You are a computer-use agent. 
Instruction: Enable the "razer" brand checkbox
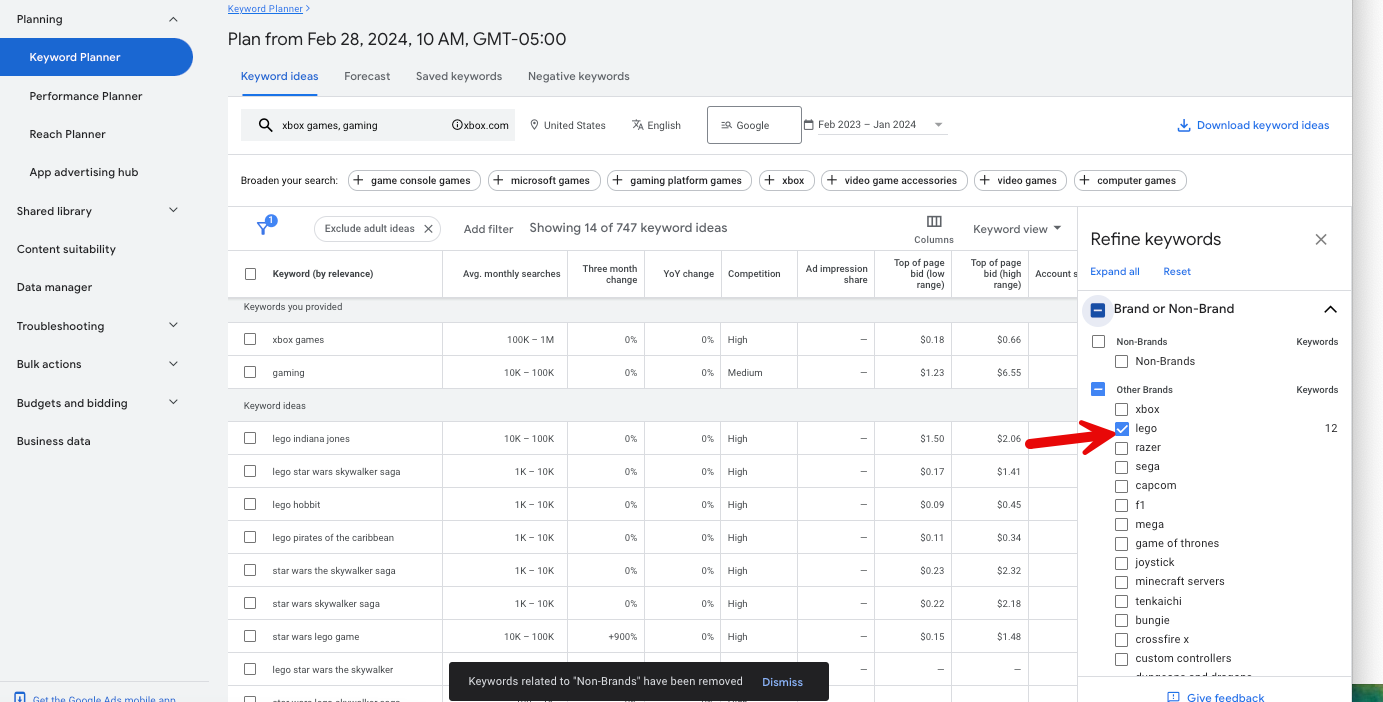point(1121,447)
